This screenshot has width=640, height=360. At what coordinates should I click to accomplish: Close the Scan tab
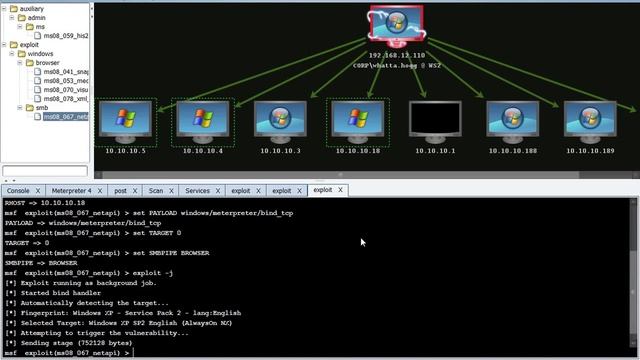171,191
